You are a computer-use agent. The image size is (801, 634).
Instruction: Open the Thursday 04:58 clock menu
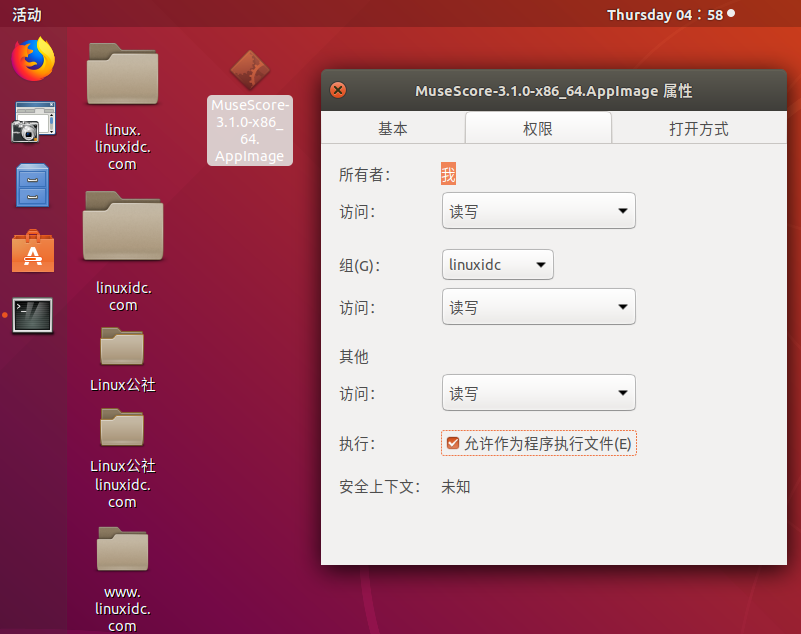[670, 14]
